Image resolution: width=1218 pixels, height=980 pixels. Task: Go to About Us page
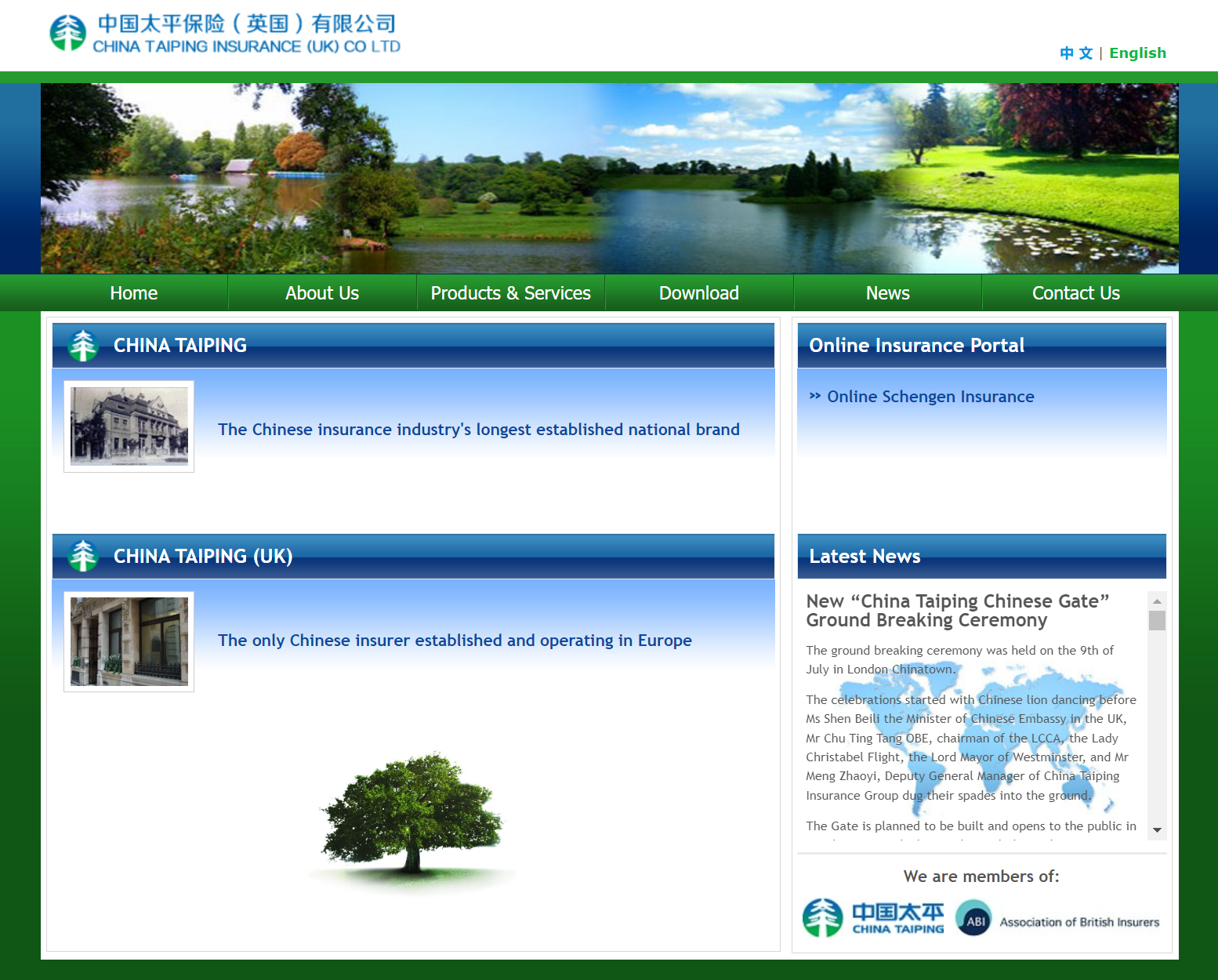click(322, 293)
